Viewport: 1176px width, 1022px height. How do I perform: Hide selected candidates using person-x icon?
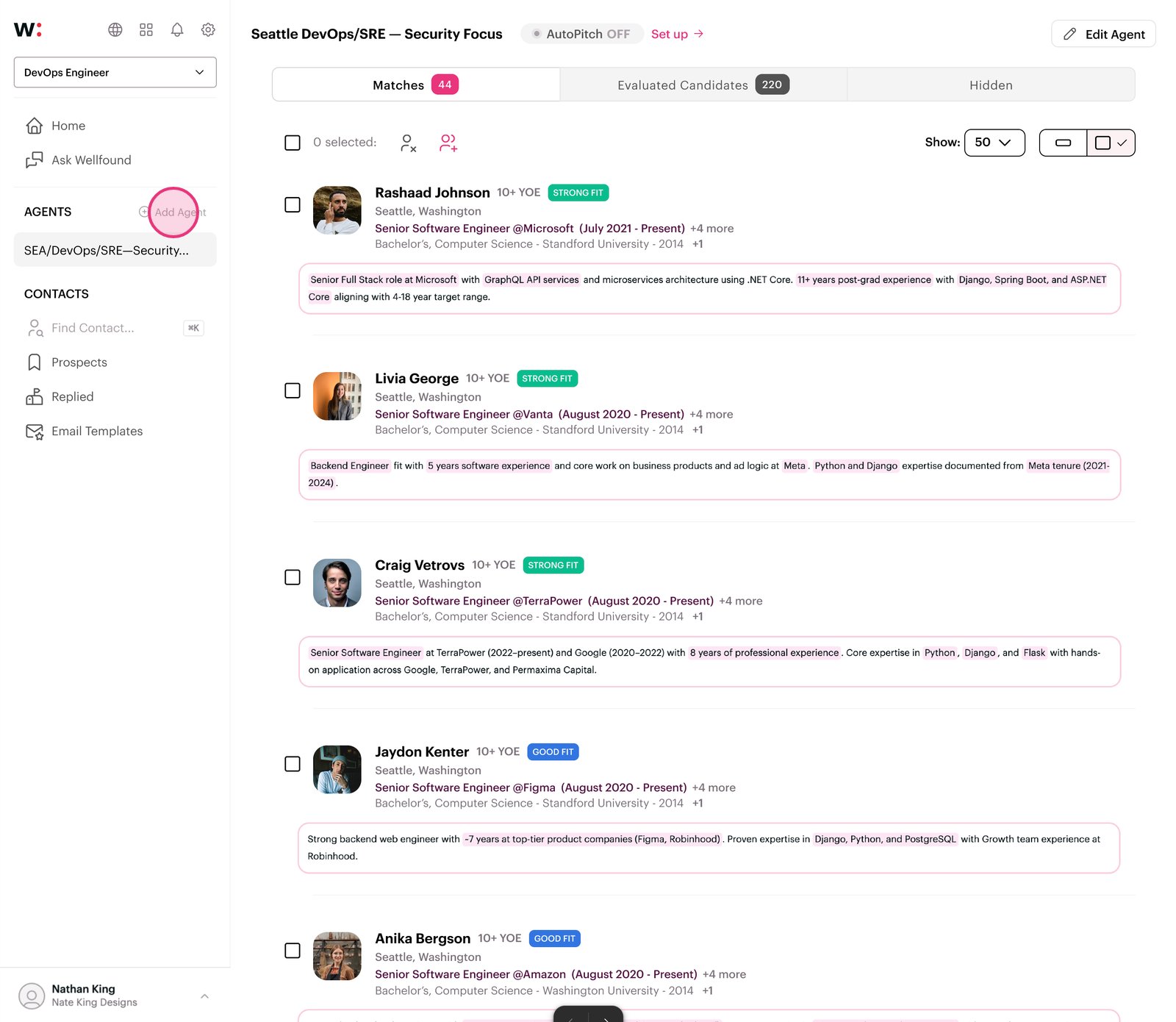point(409,143)
